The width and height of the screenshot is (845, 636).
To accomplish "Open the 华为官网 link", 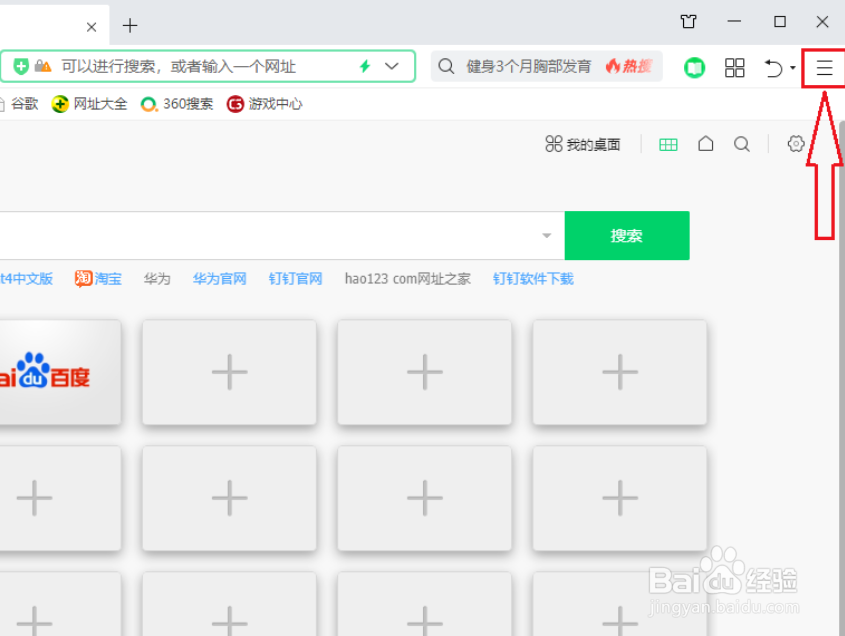I will coord(220,279).
